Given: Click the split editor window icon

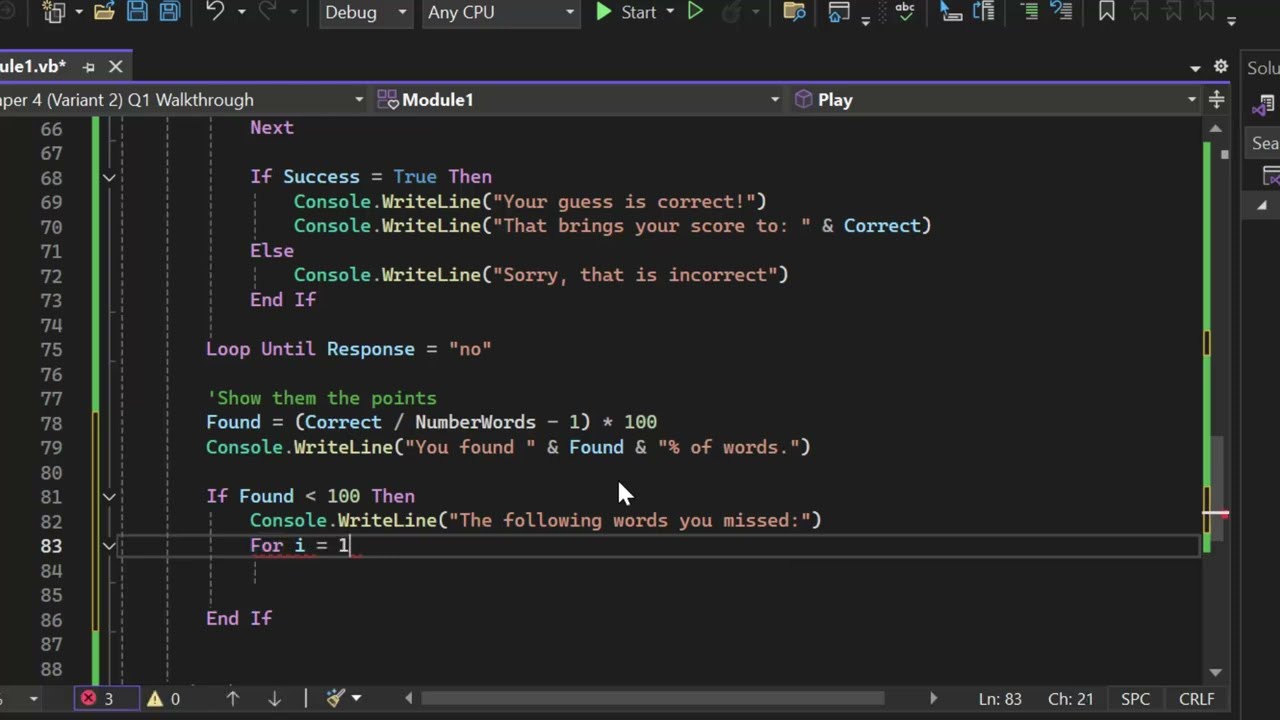Looking at the screenshot, I should [x=1216, y=100].
